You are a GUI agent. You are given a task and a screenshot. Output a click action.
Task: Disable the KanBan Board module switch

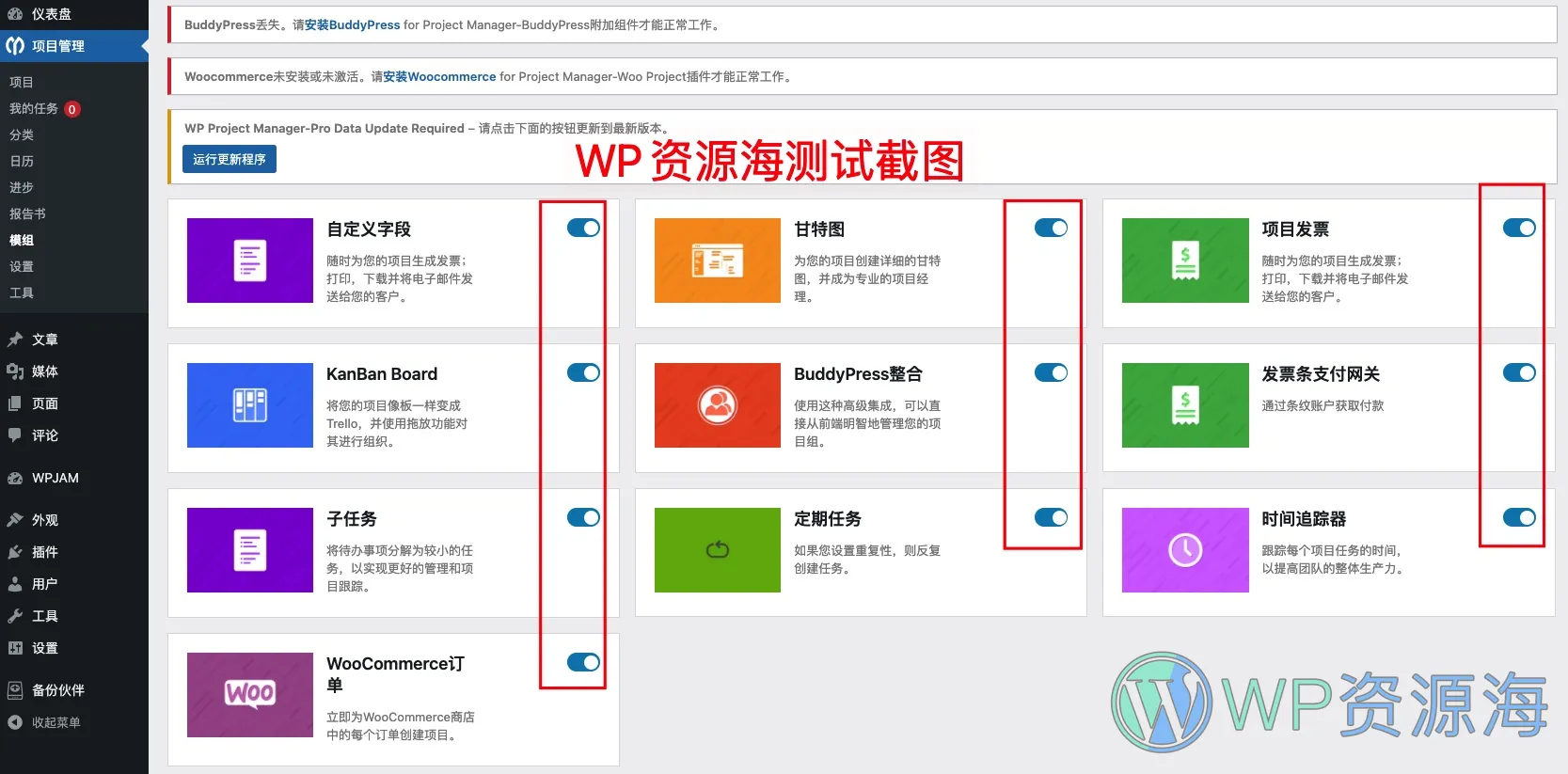coord(583,372)
